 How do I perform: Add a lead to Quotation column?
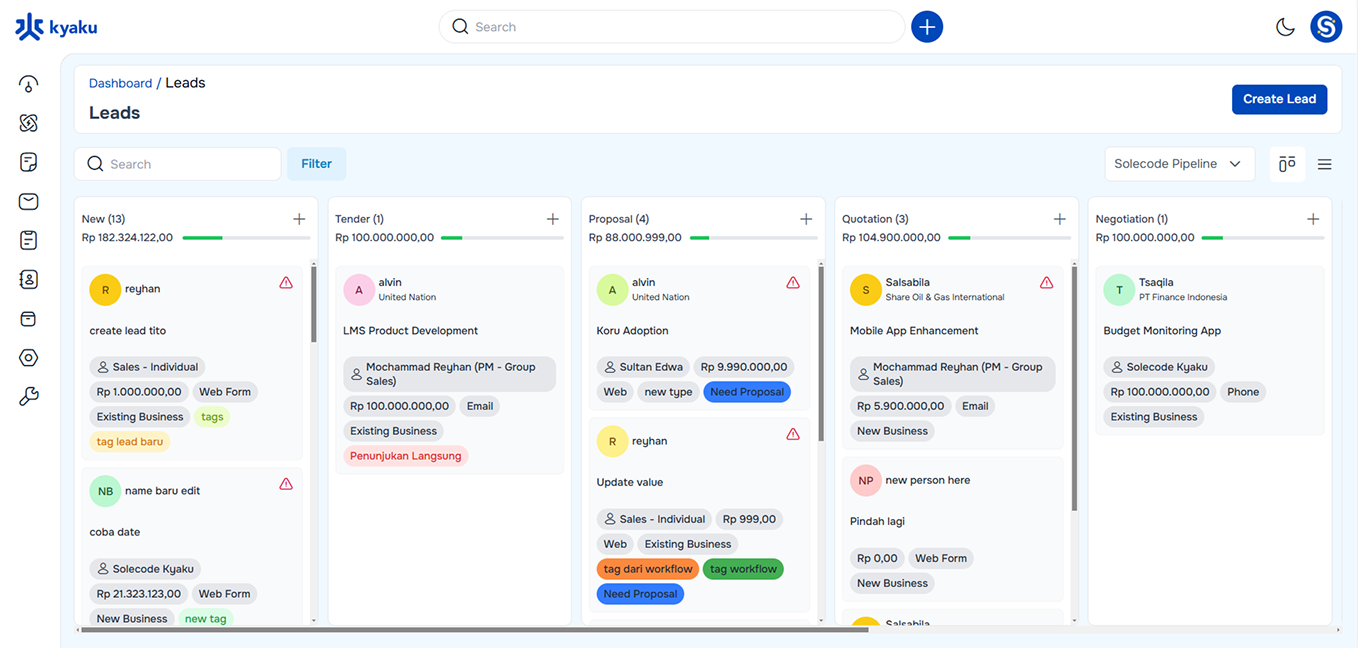point(1060,219)
